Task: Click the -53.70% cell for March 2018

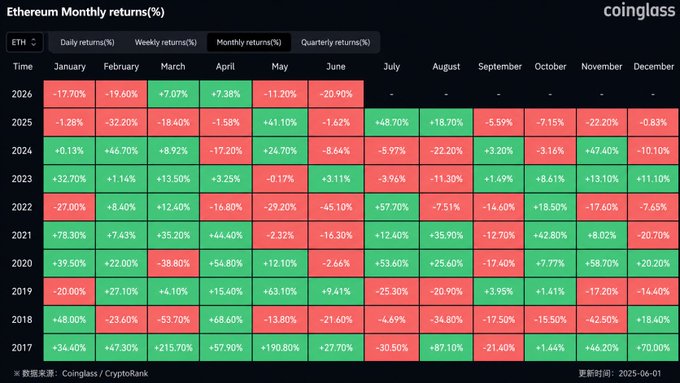Action: 173,319
